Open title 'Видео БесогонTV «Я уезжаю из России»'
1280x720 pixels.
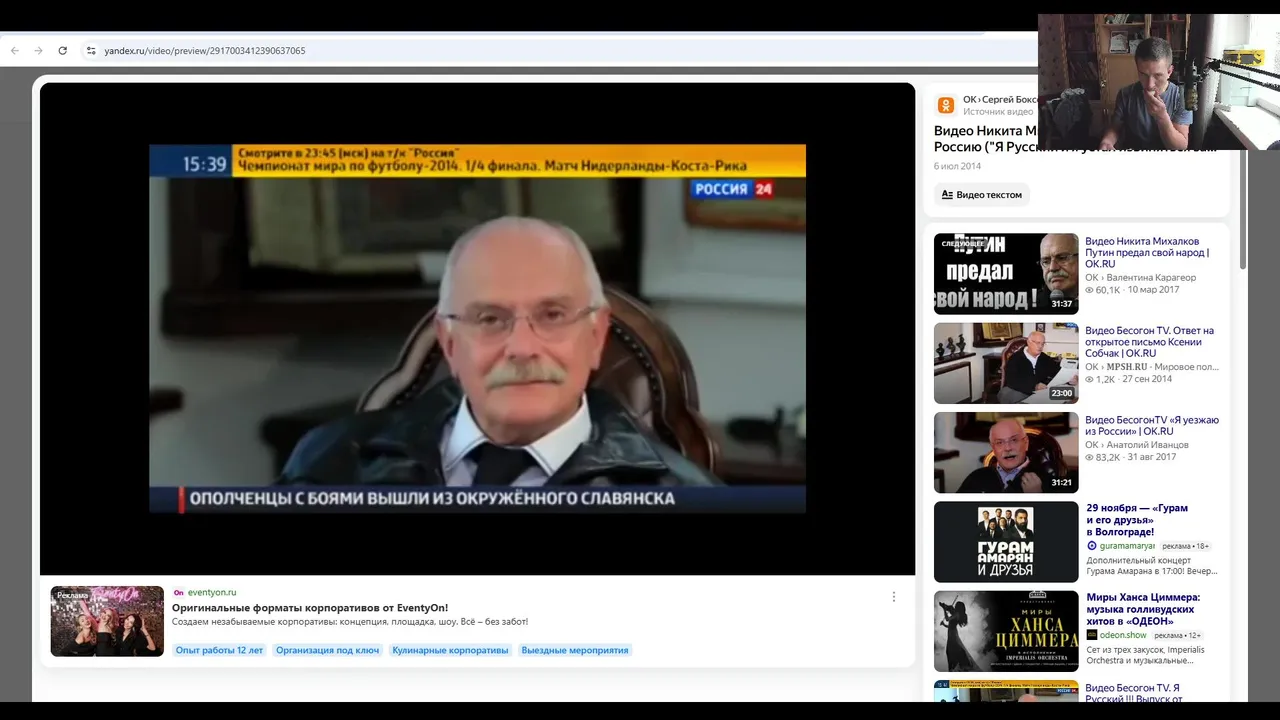coord(1152,426)
